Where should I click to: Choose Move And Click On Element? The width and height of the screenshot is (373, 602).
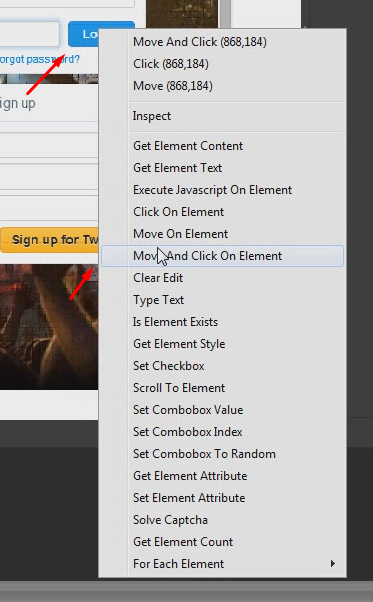tap(223, 256)
